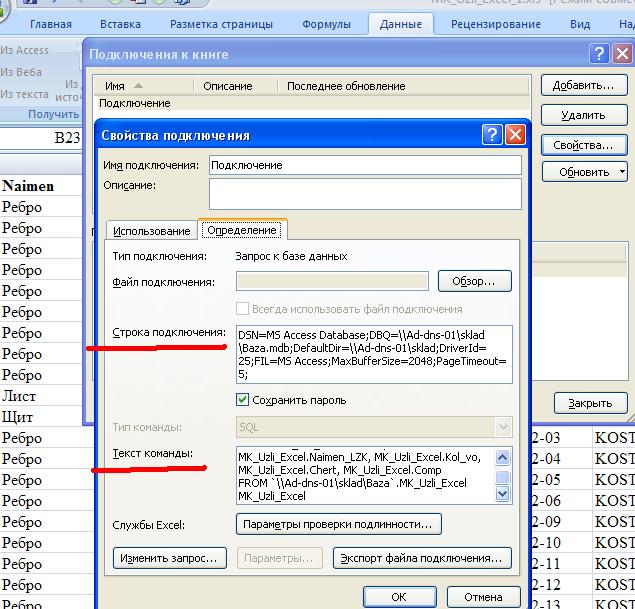Tick Всегда использовать файл подключения checkbox
635x609 pixels.
coord(242,309)
